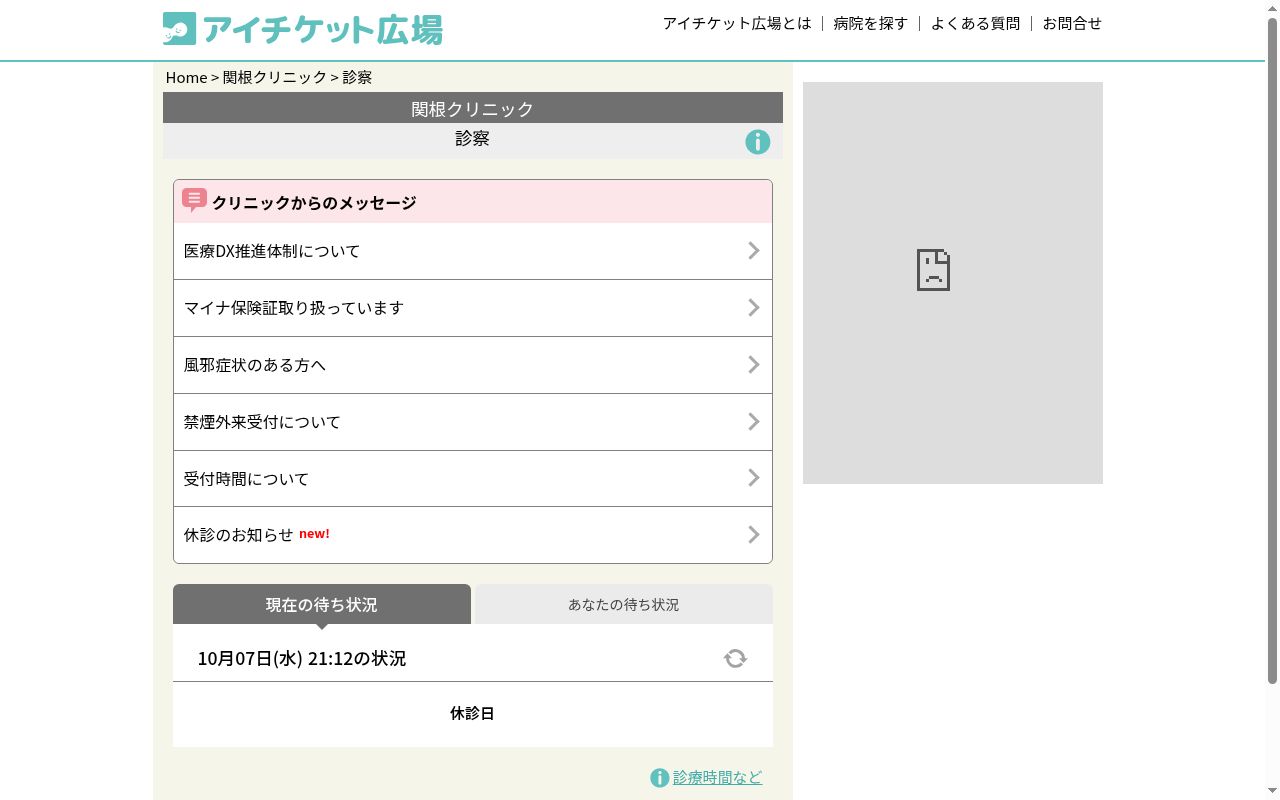Viewport: 1280px width, 800px height.
Task: Click the 10月07日(水) 21:12の状況 text
Action: pyautogui.click(x=302, y=658)
